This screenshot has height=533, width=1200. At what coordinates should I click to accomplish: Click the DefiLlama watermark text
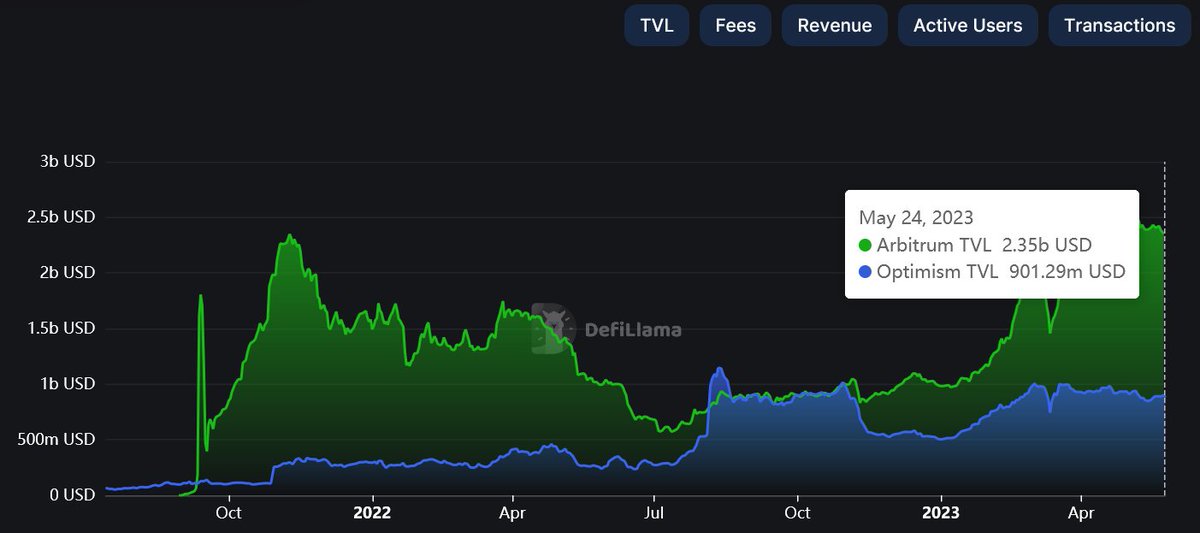tap(631, 329)
